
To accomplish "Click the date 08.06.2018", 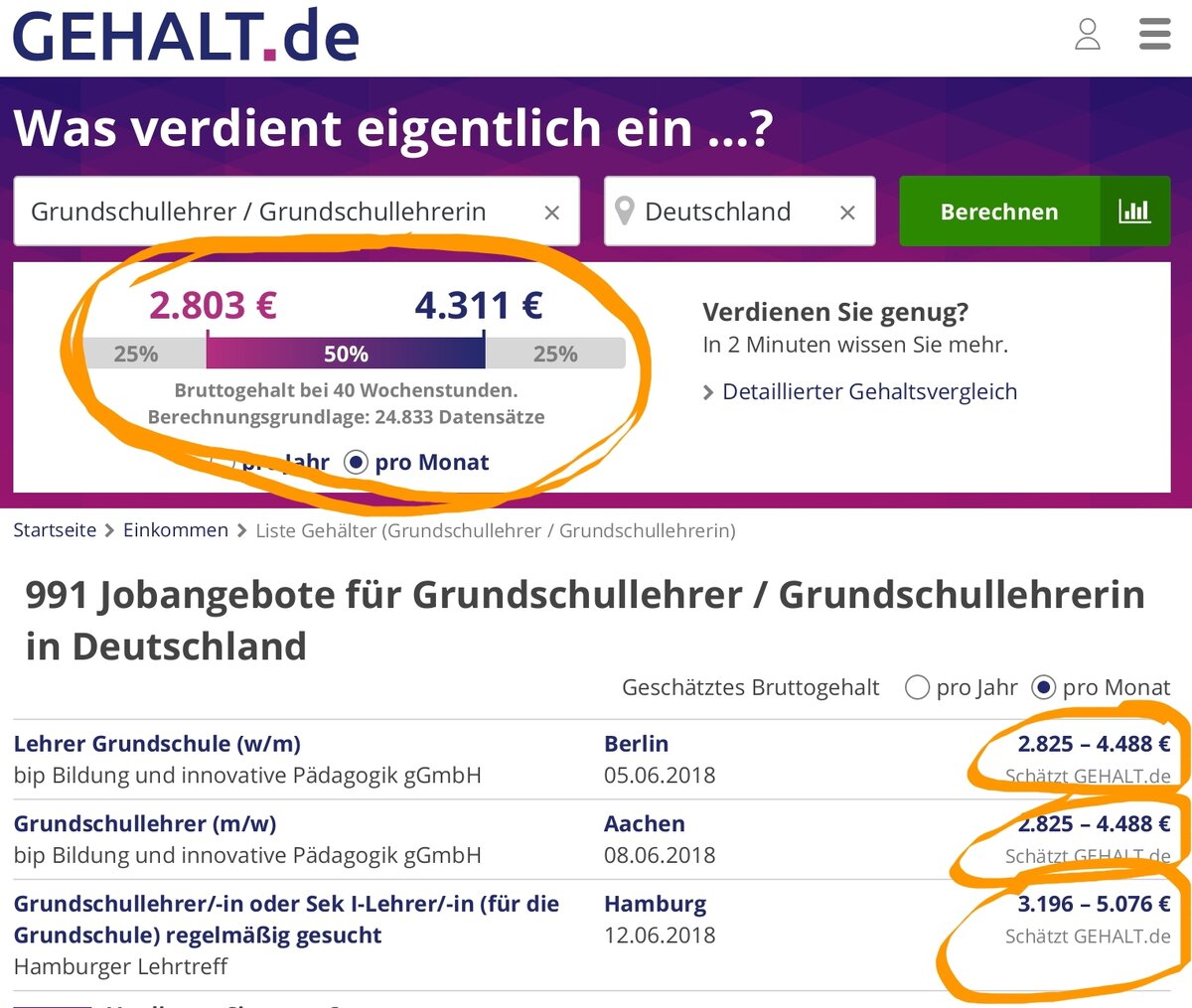I will coord(660,855).
